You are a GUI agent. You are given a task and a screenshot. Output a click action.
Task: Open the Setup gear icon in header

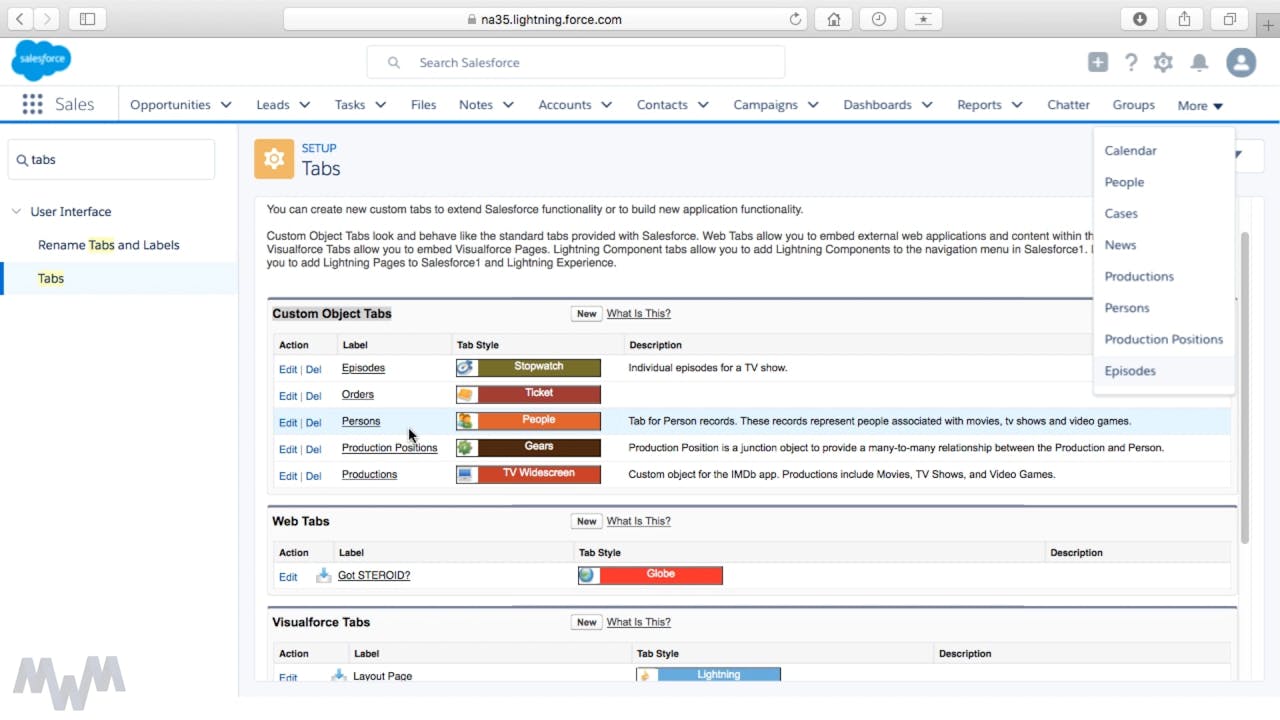click(1163, 62)
